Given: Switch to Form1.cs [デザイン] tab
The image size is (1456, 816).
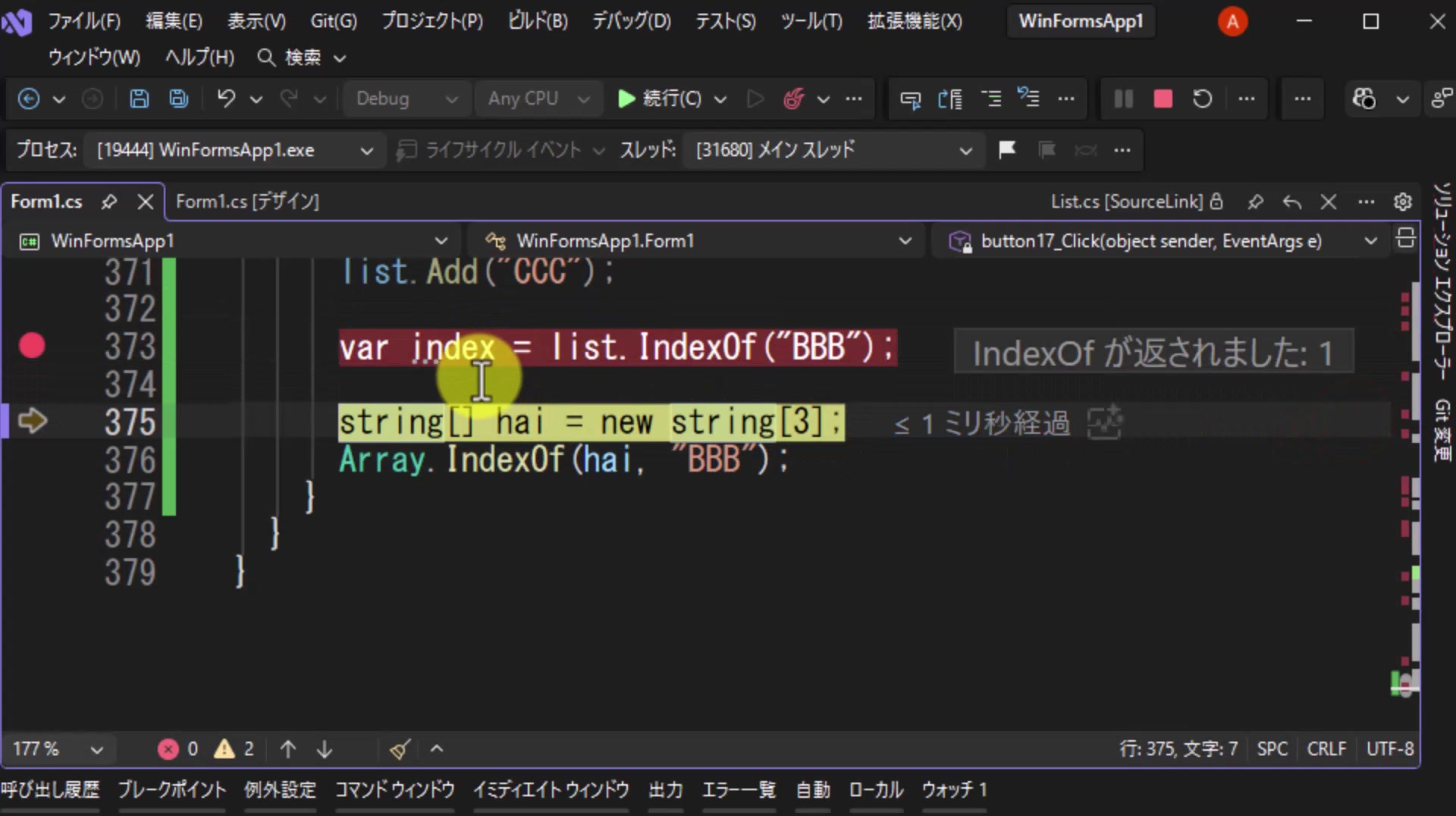Looking at the screenshot, I should point(247,202).
